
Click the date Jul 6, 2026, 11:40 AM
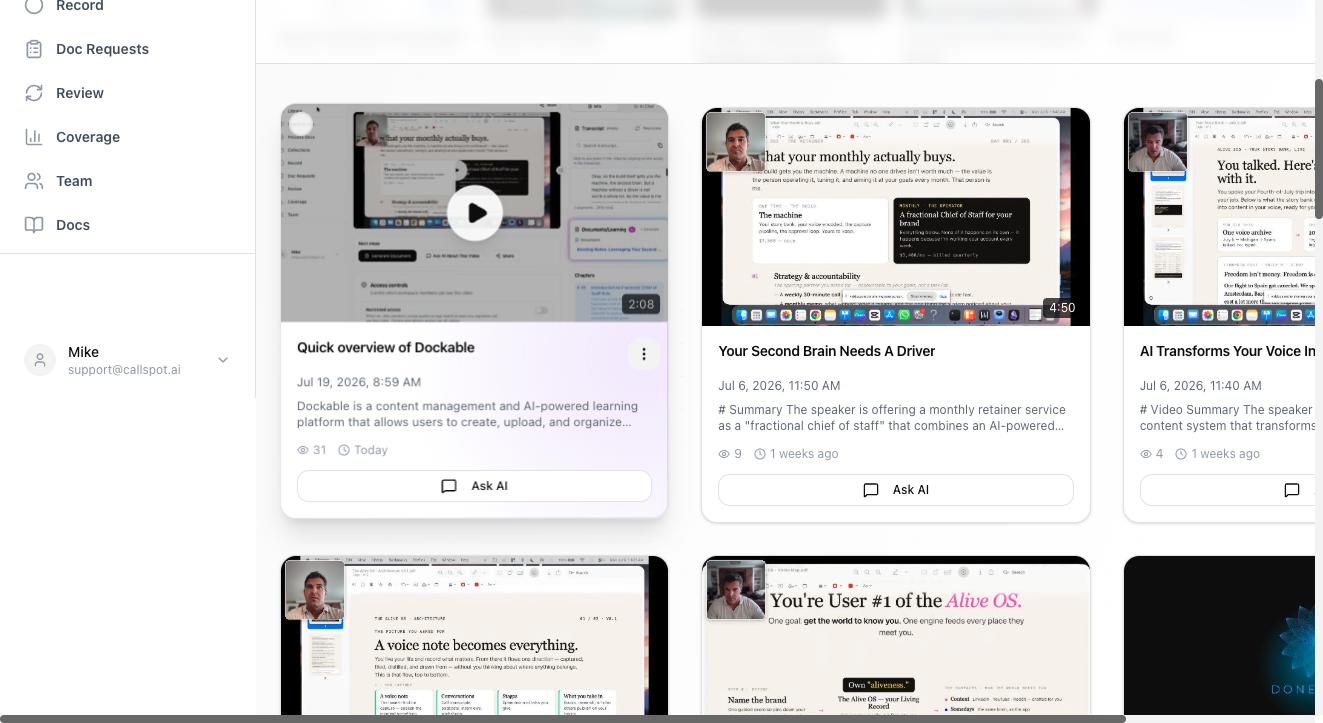click(1200, 386)
